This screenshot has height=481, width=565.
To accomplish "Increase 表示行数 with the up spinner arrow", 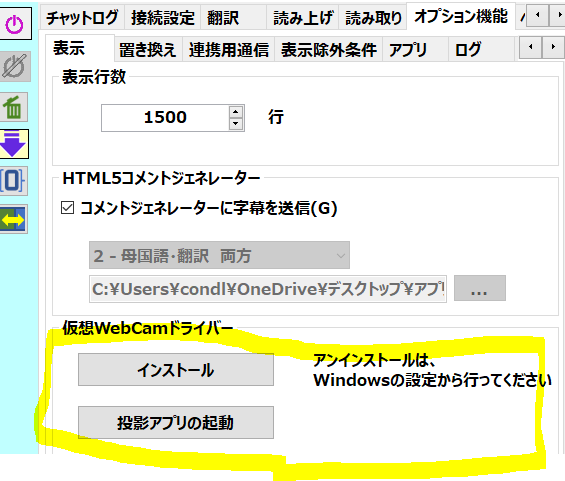I will (236, 112).
